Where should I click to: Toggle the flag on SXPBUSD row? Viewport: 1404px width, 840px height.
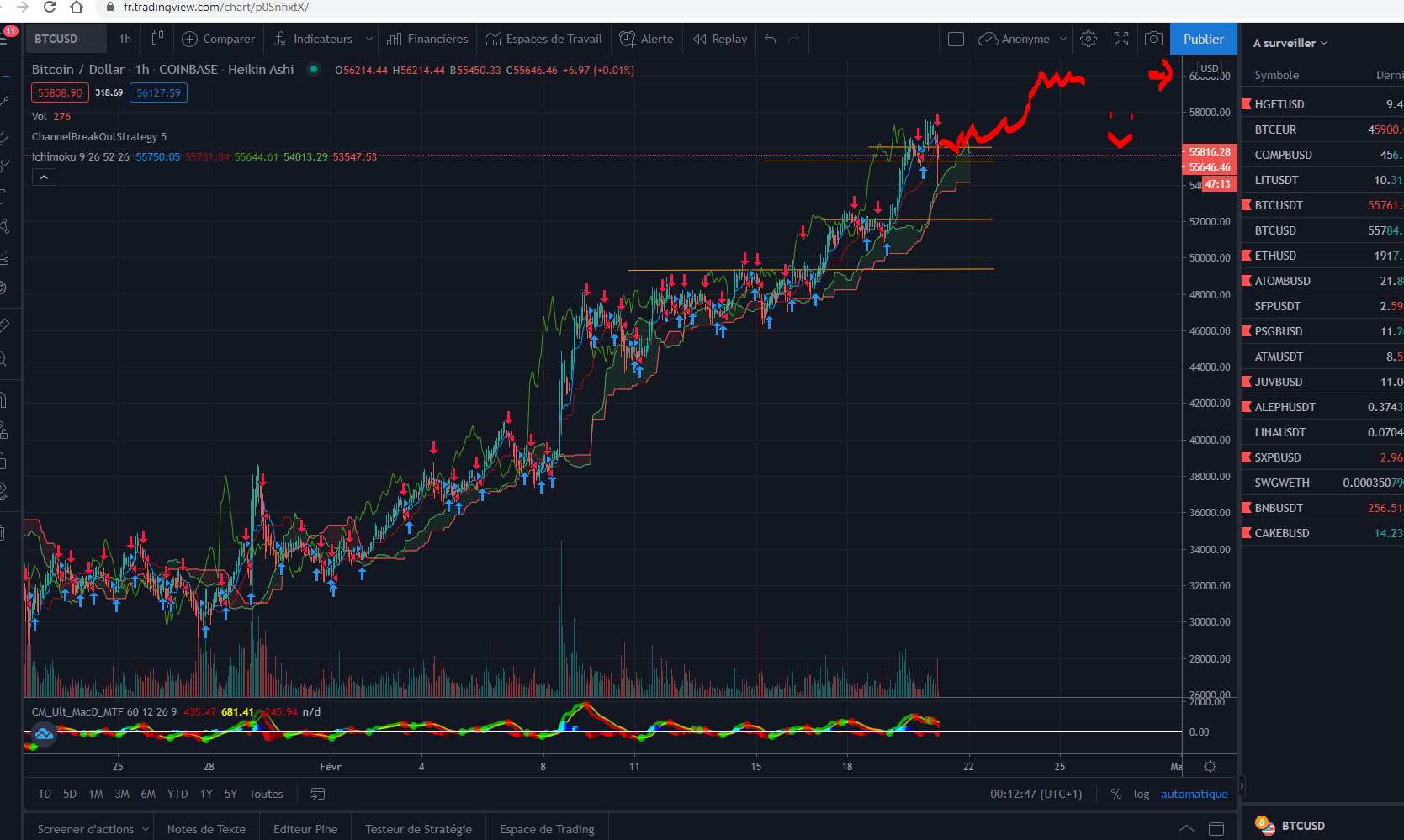pos(1247,457)
